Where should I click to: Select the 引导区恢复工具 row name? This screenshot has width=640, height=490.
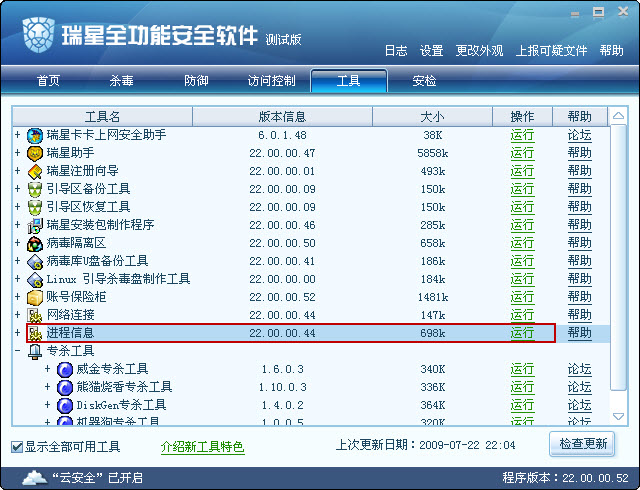point(88,207)
